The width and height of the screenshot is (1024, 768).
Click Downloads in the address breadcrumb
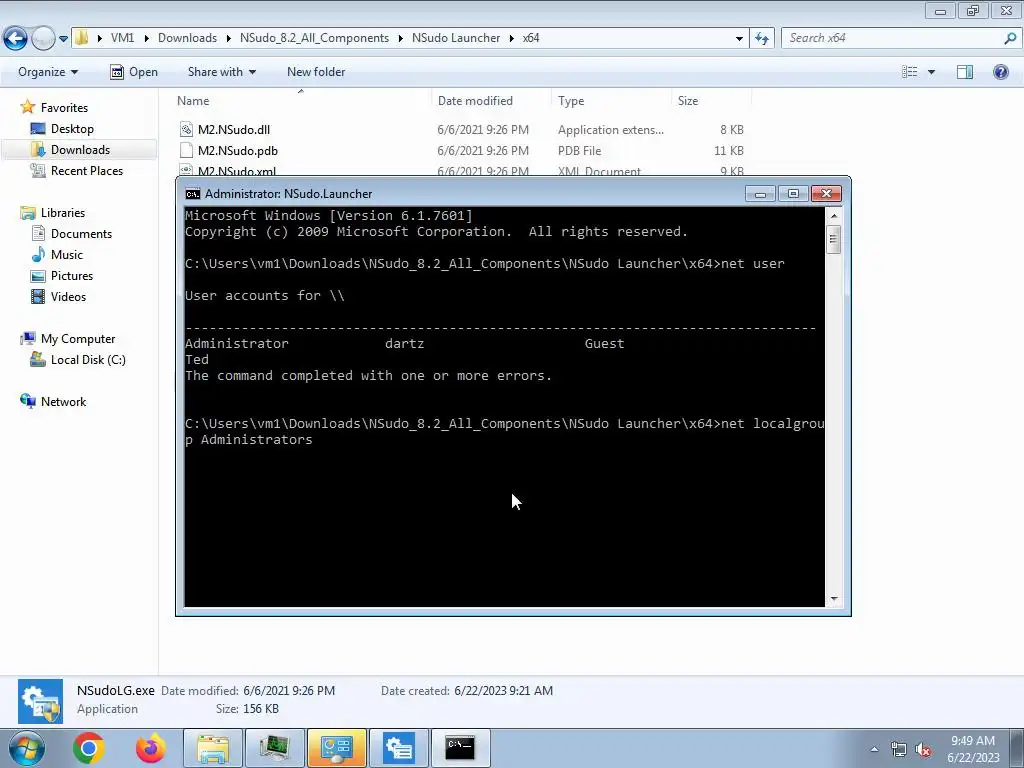coord(187,38)
